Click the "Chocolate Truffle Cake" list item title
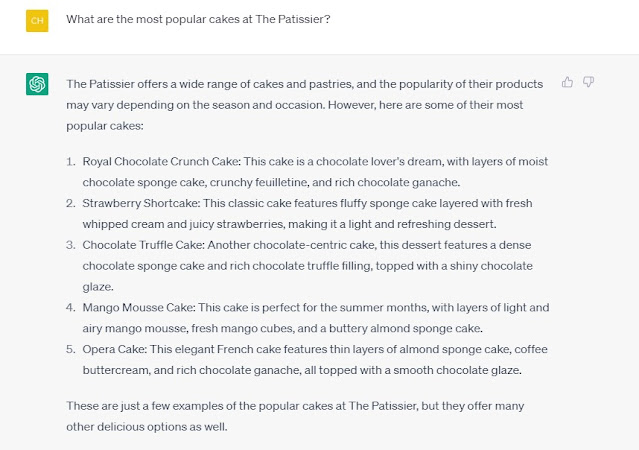The image size is (639, 450). click(x=142, y=245)
